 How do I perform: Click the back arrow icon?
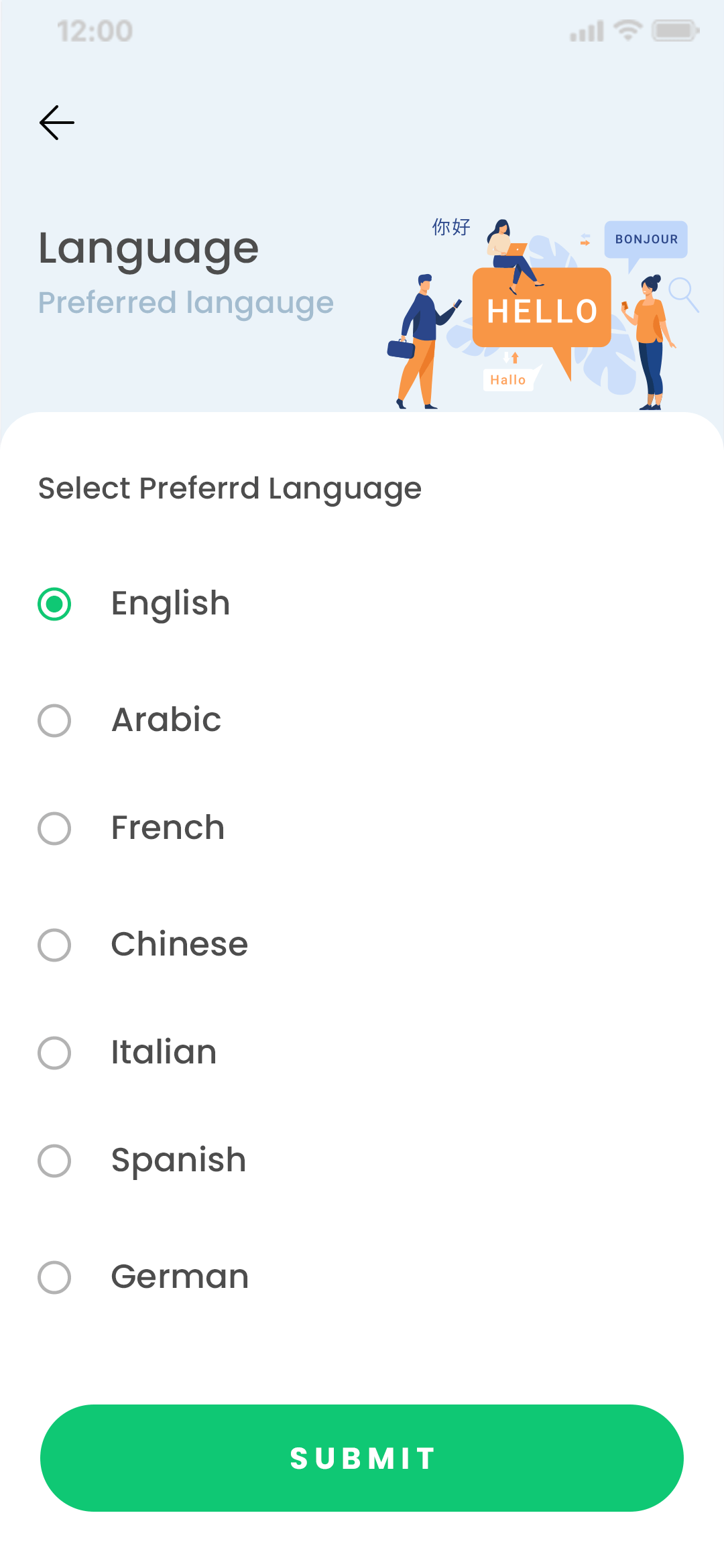56,122
